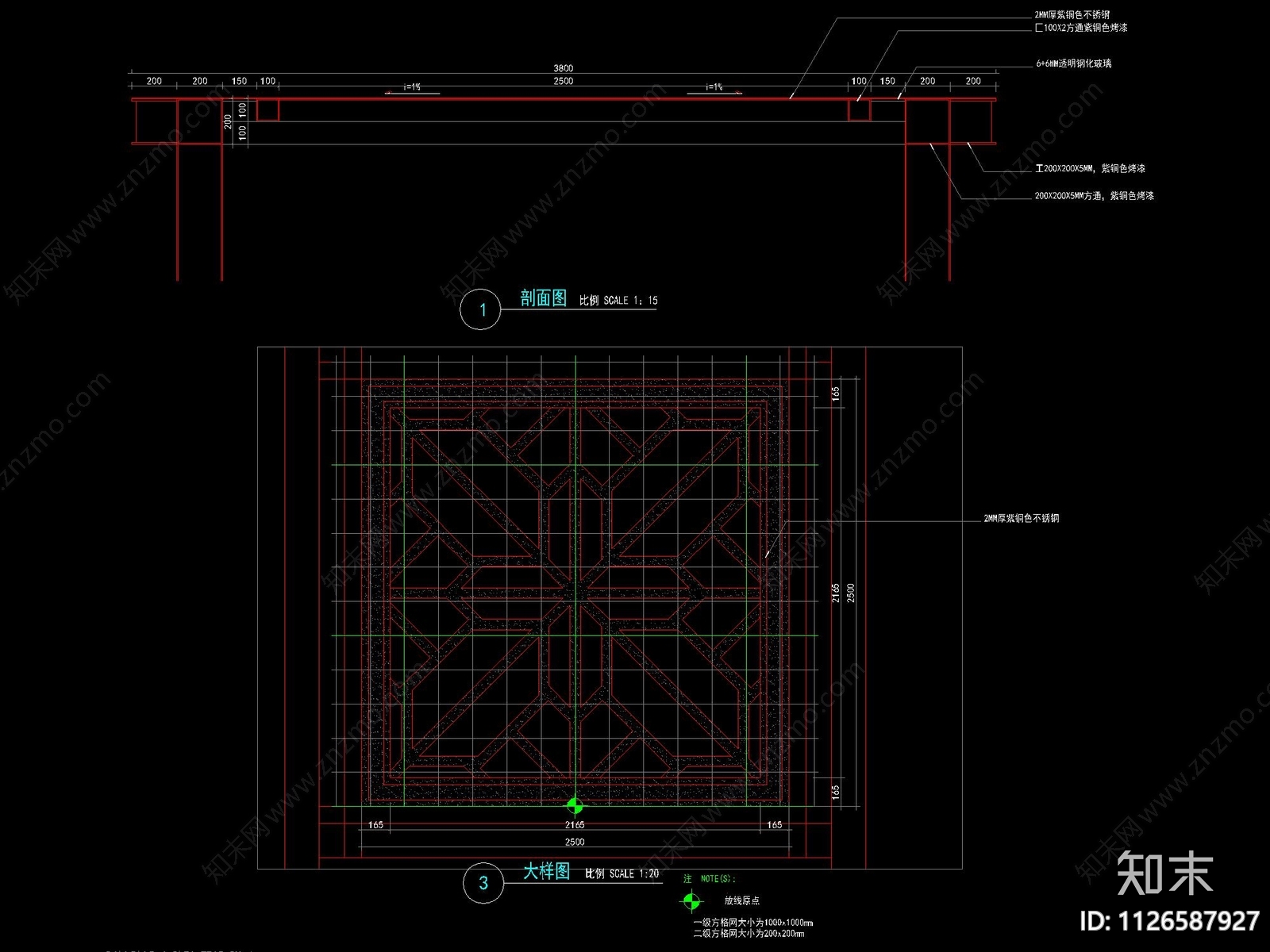Click the 比例 SCALE 1:20 label

point(622,873)
